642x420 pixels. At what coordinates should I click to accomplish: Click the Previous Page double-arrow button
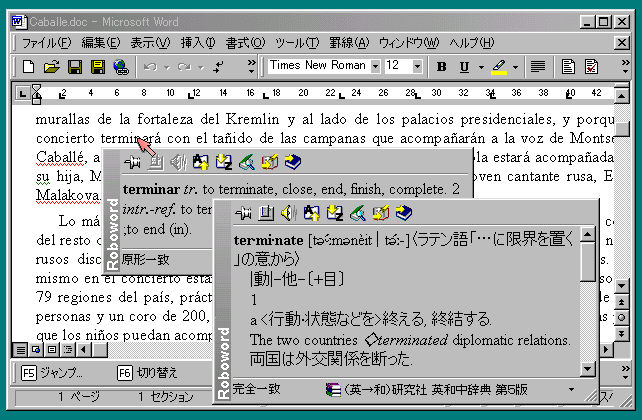tap(622, 302)
